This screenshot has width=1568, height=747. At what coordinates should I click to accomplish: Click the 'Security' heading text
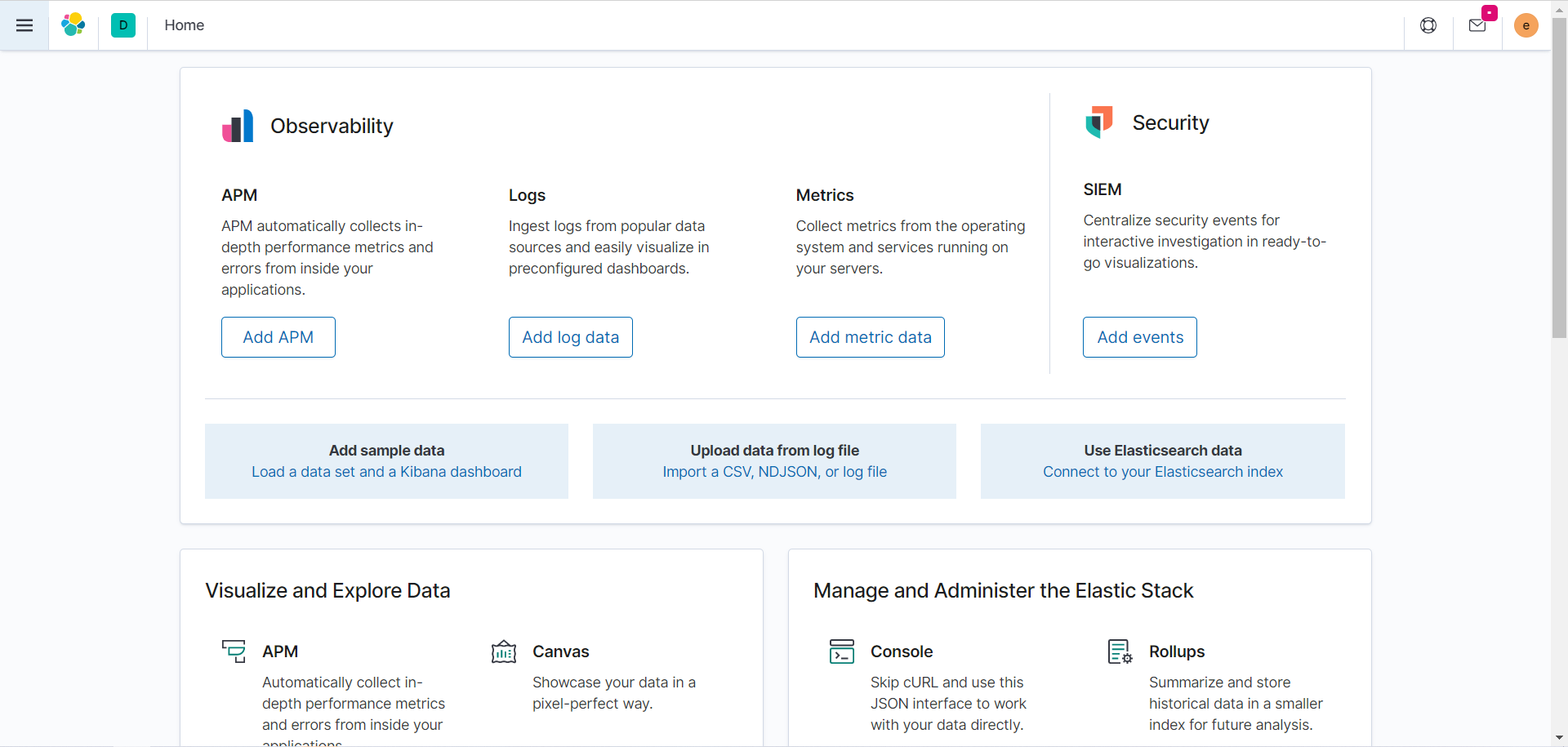(1170, 122)
